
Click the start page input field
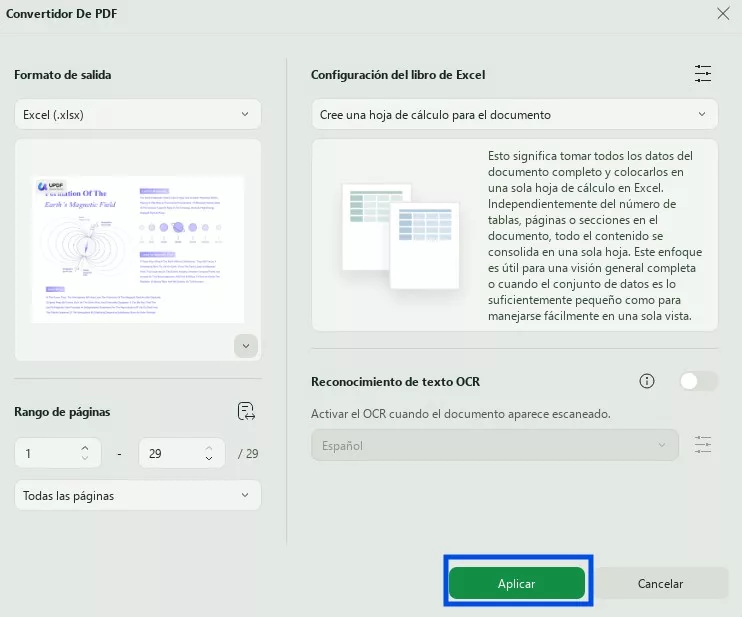(x=58, y=453)
